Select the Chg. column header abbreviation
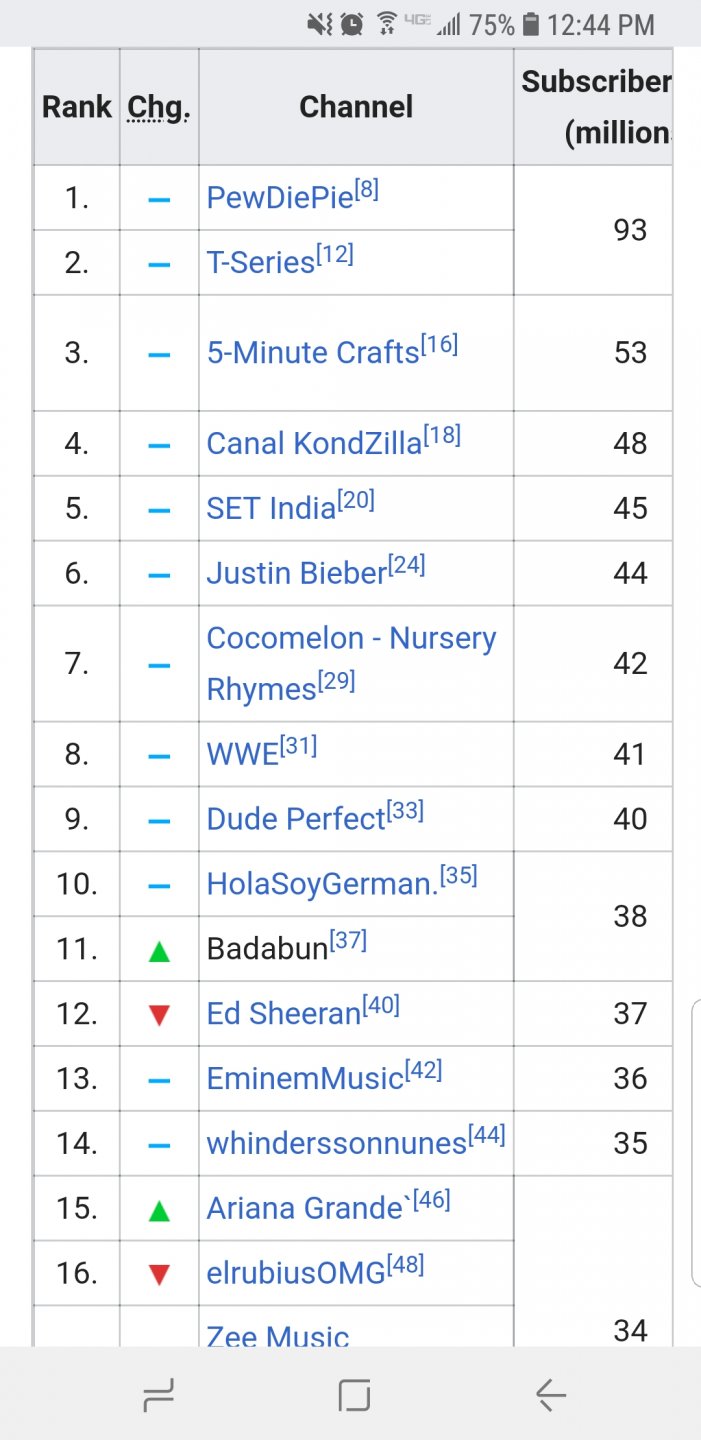Viewport: 701px width, 1440px height. pos(159,108)
